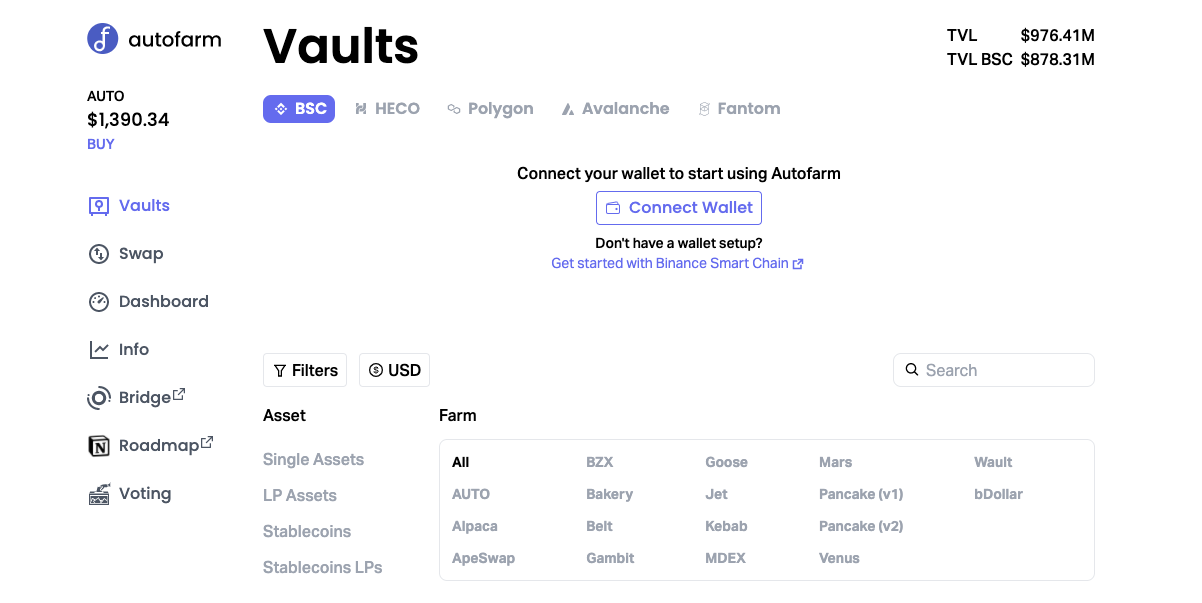Open the Voting ballot icon
The width and height of the screenshot is (1202, 603).
click(x=98, y=494)
